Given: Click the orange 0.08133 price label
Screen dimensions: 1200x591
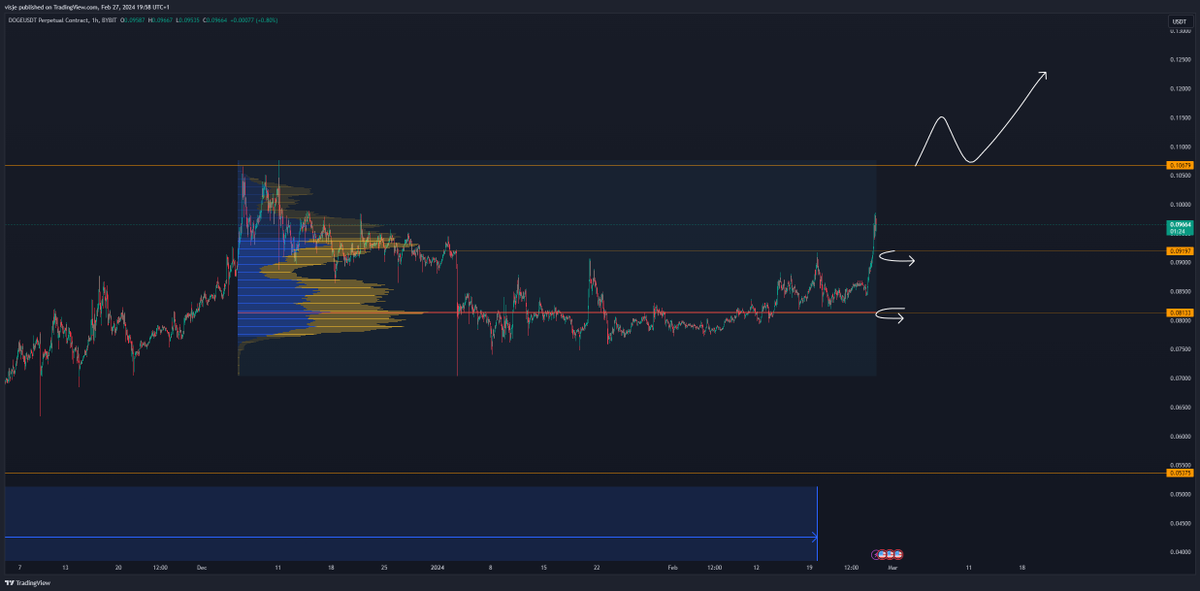Looking at the screenshot, I should point(1179,313).
